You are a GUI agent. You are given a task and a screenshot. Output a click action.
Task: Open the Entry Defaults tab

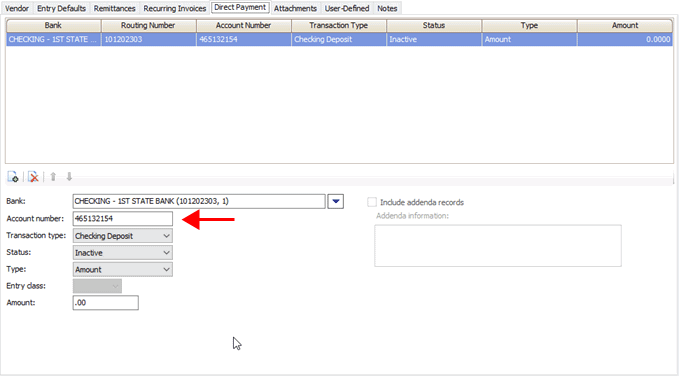[61, 8]
